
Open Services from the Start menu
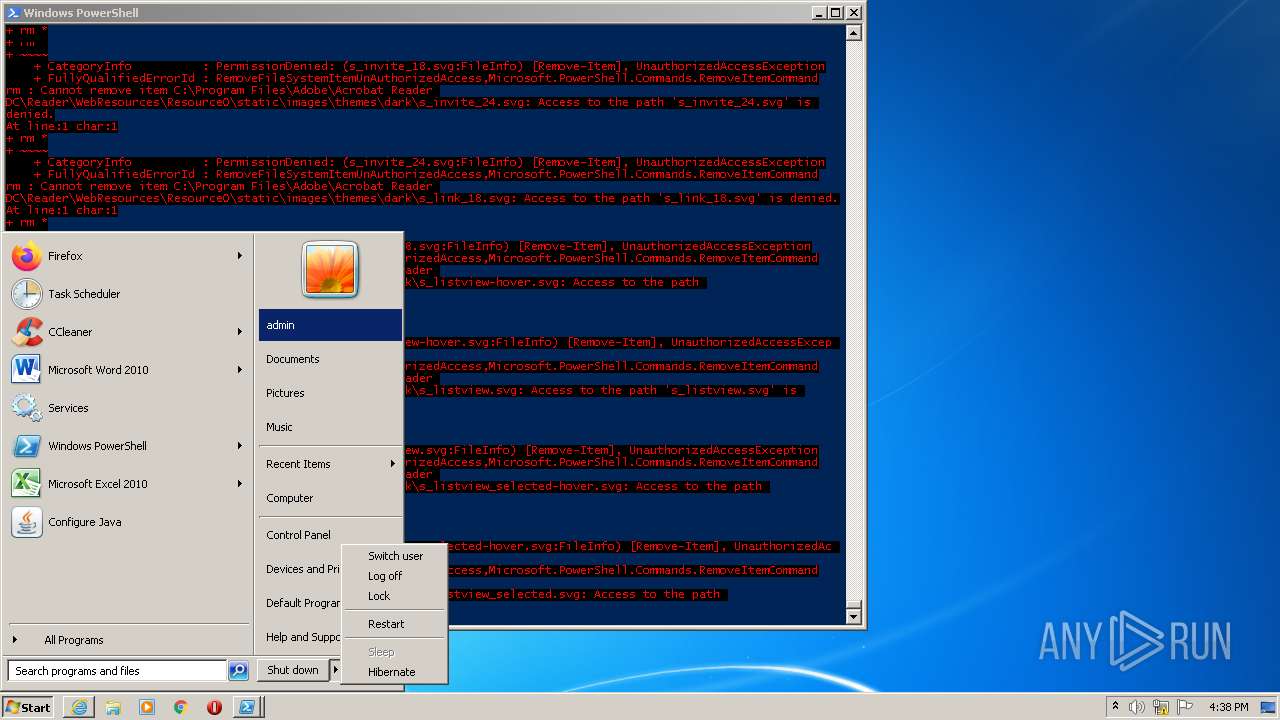click(127, 408)
